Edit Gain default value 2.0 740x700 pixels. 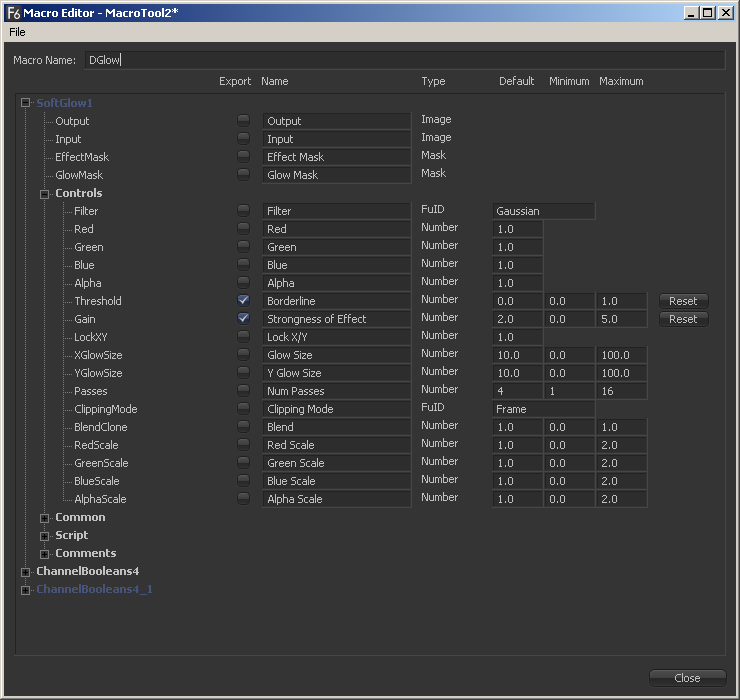[x=517, y=319]
